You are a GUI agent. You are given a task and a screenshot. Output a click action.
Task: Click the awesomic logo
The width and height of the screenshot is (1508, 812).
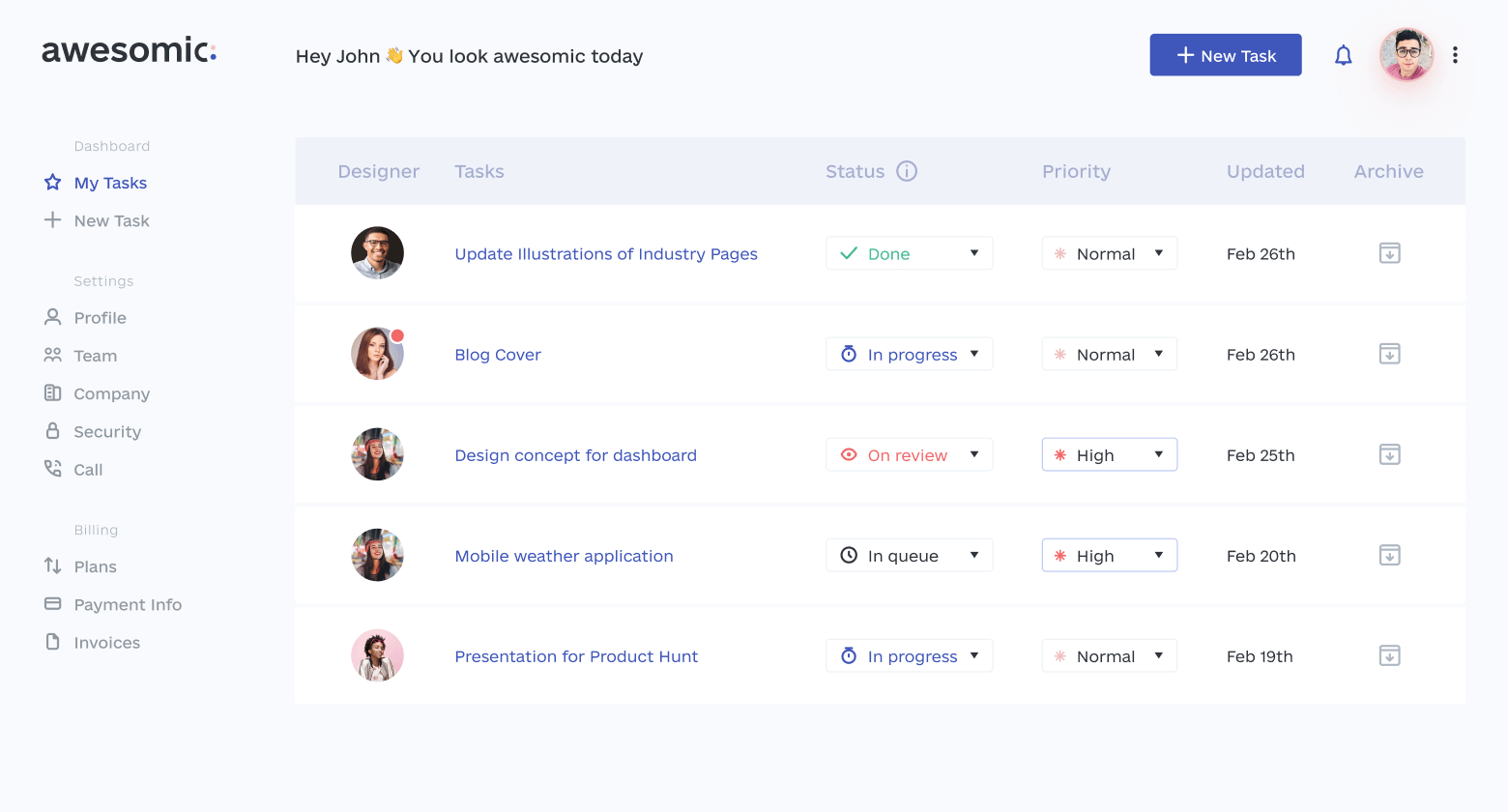point(129,49)
